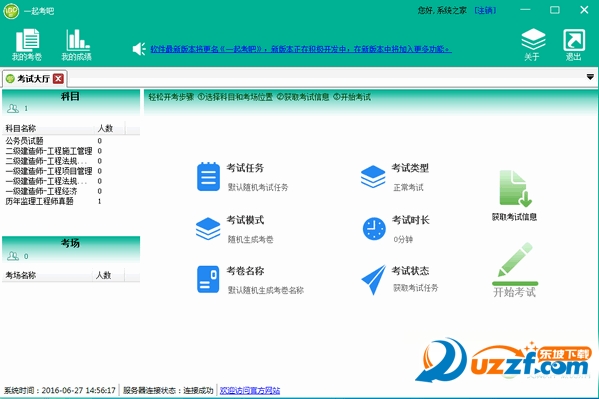Click the 注销 logout link
This screenshot has height=399, width=599.
click(485, 10)
